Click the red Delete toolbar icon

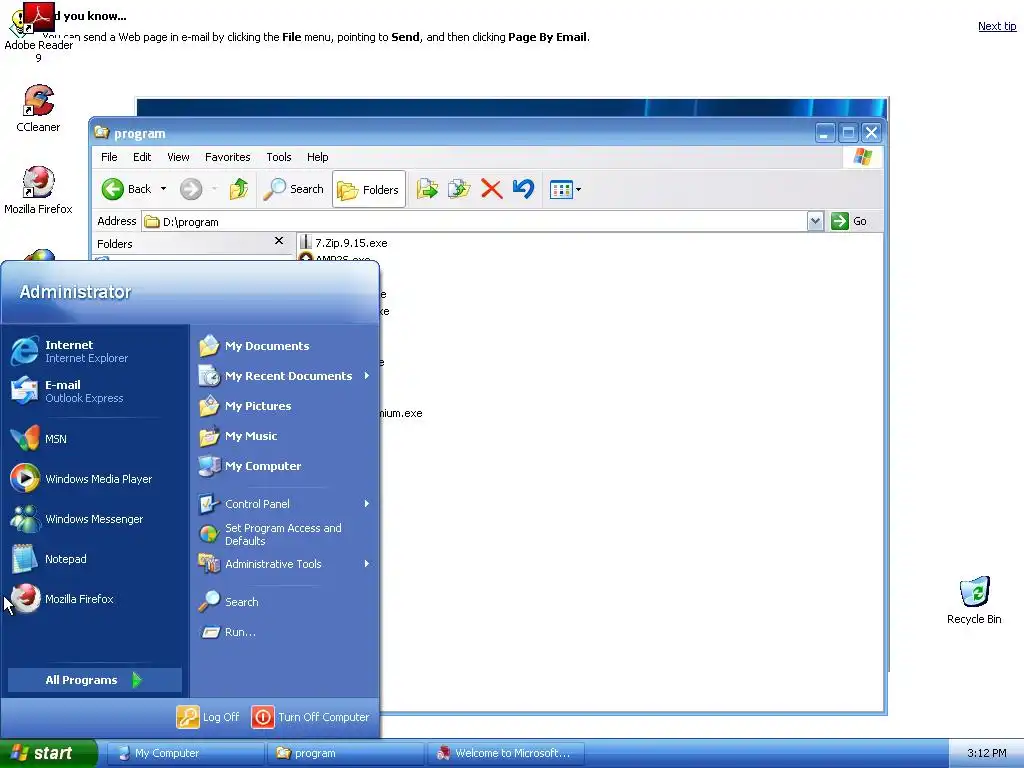[x=491, y=189]
